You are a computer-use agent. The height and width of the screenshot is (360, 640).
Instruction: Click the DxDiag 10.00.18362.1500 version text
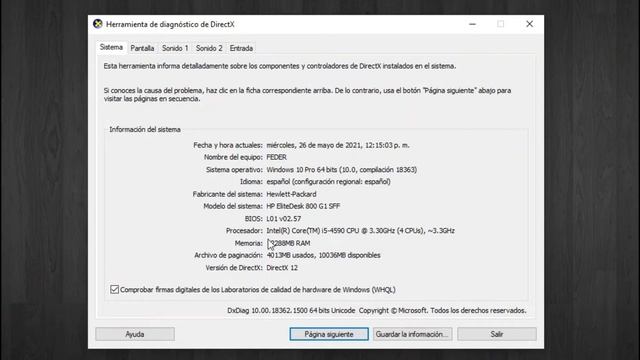(291, 311)
